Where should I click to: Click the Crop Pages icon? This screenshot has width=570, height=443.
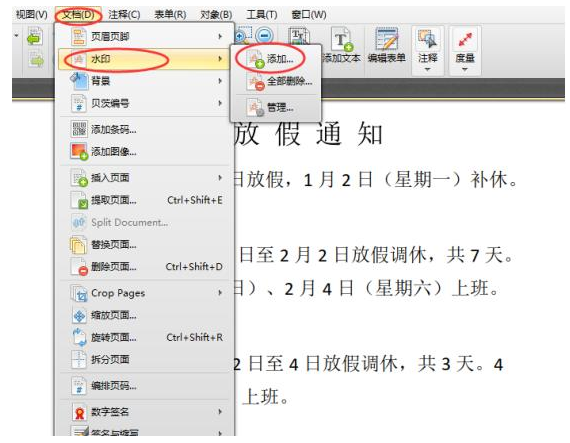tap(79, 293)
